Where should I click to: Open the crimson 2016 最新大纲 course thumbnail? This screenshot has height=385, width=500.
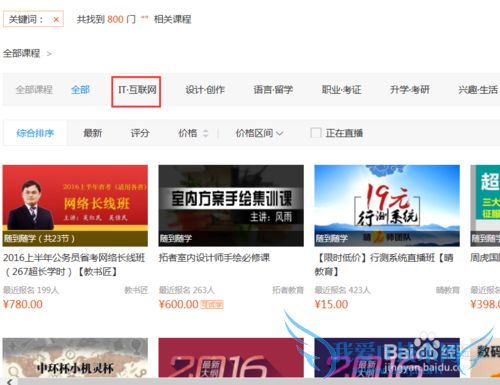(231, 358)
